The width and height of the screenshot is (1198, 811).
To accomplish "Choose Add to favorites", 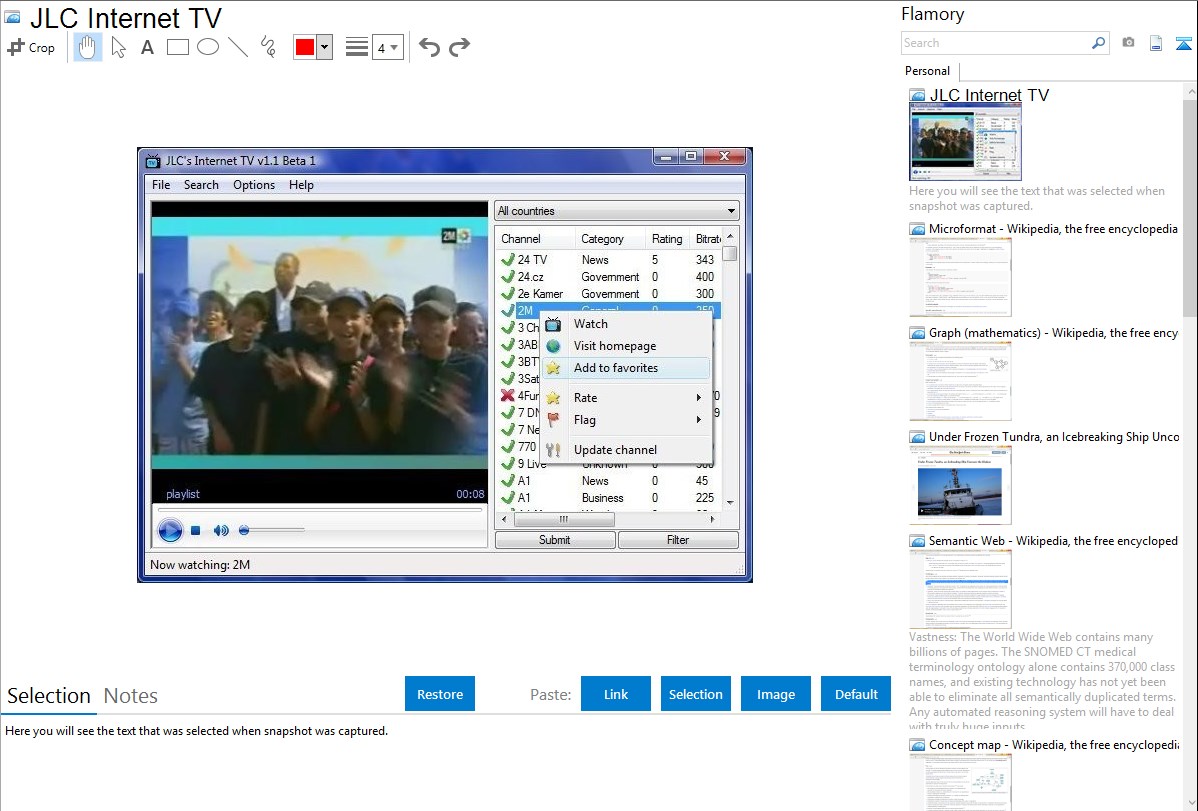I will point(626,368).
